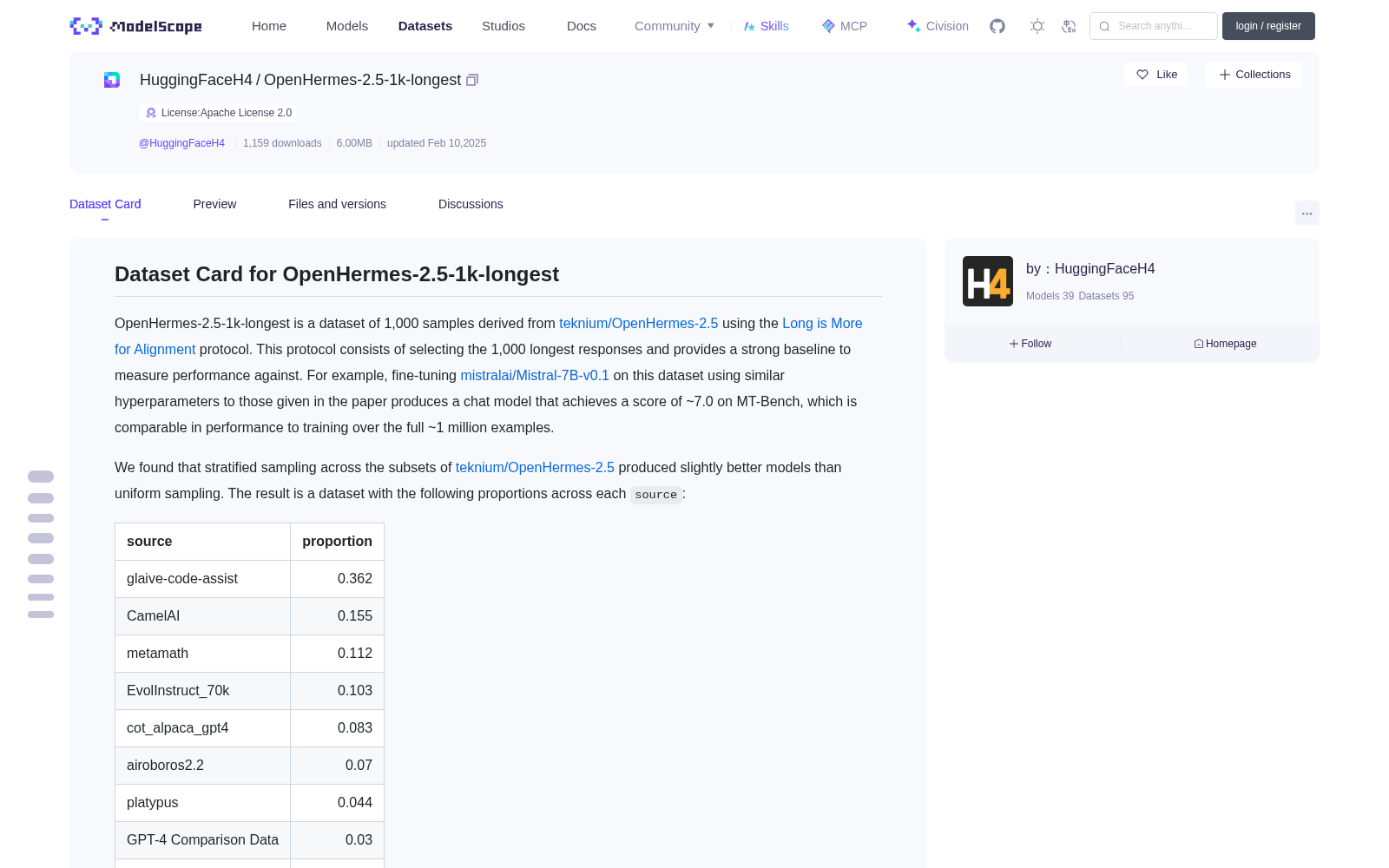Visit the HuggingFaceH4 Homepage
Image resolution: width=1389 pixels, height=868 pixels.
[x=1225, y=344]
